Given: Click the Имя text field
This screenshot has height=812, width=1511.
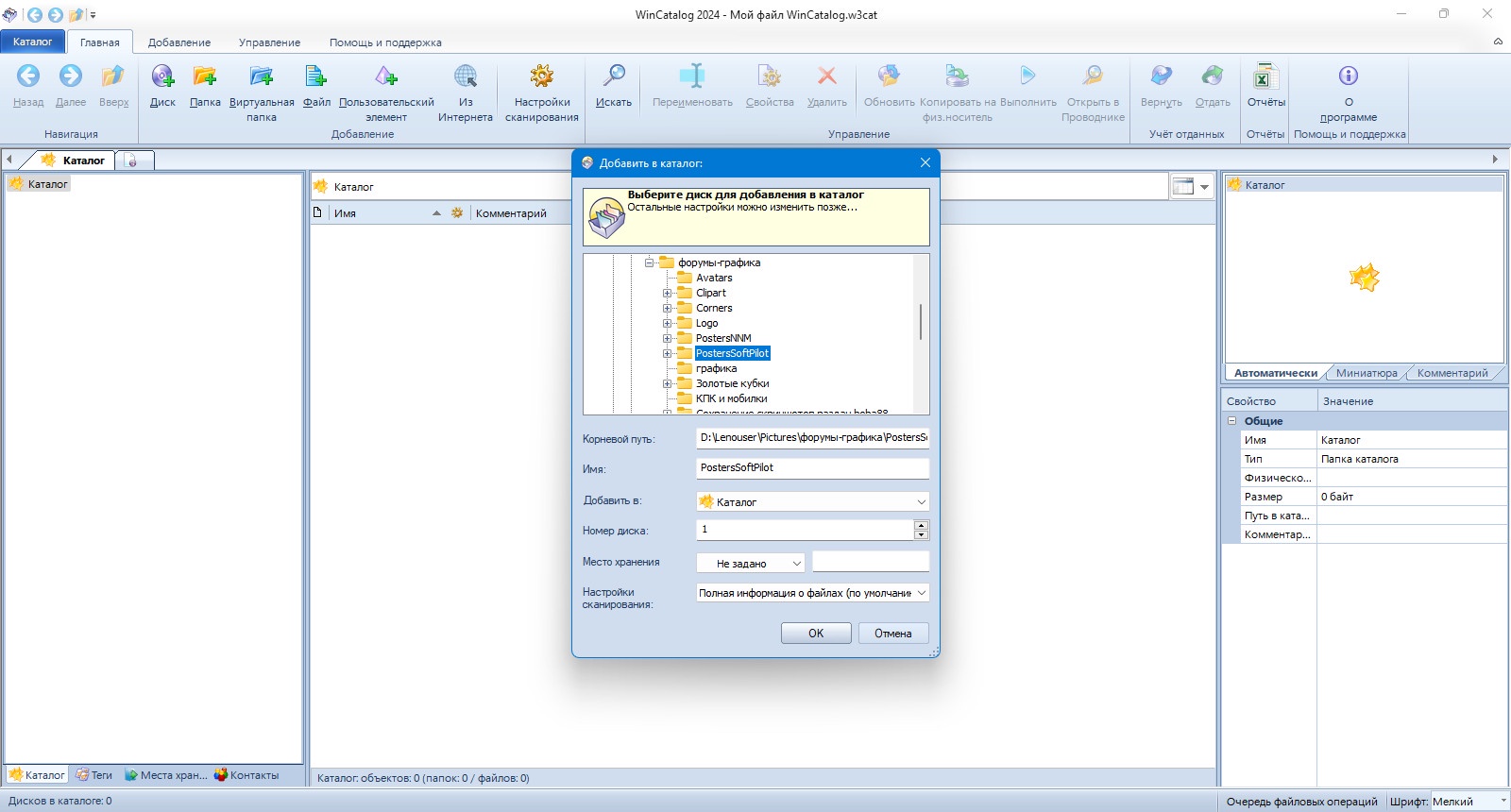Looking at the screenshot, I should 812,467.
